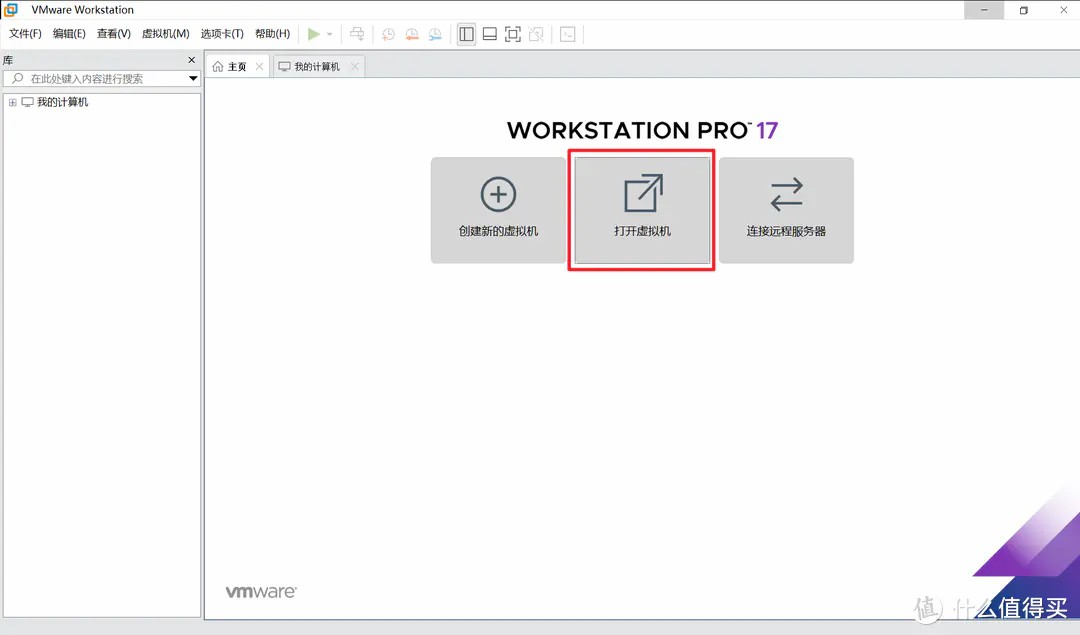Open the power options dropdown arrow
1080x635 pixels.
pos(330,34)
